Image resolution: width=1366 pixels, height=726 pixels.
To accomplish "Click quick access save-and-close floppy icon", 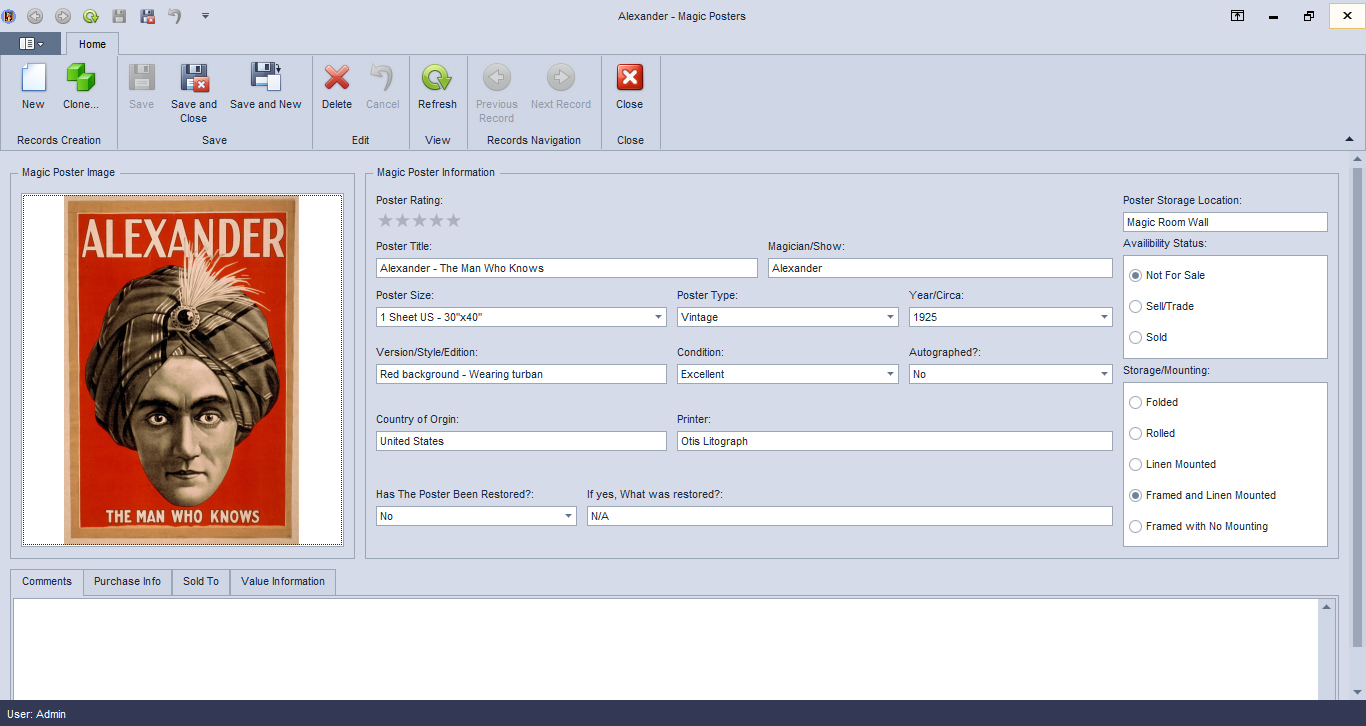I will (x=147, y=16).
